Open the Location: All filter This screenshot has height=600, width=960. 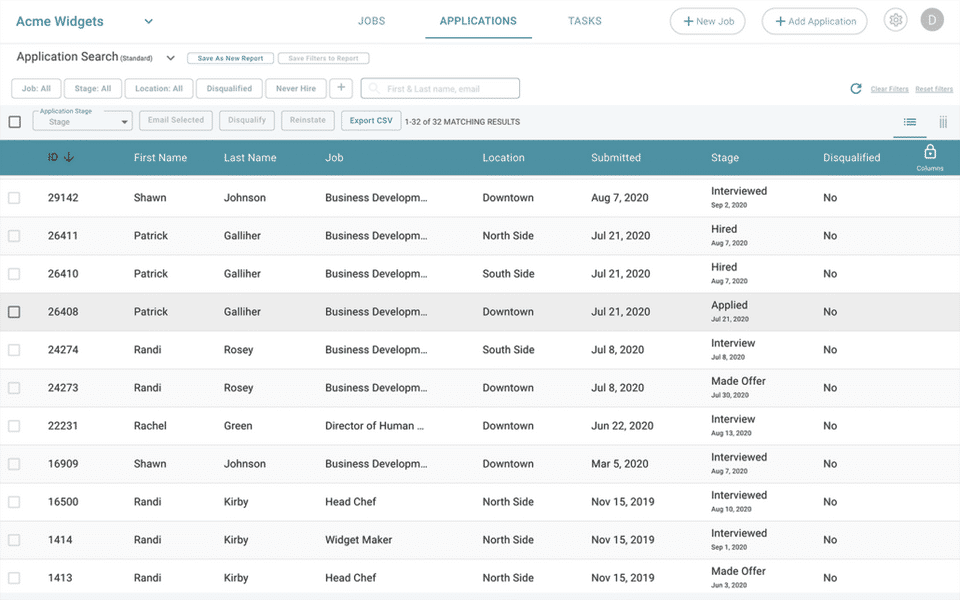pyautogui.click(x=159, y=88)
